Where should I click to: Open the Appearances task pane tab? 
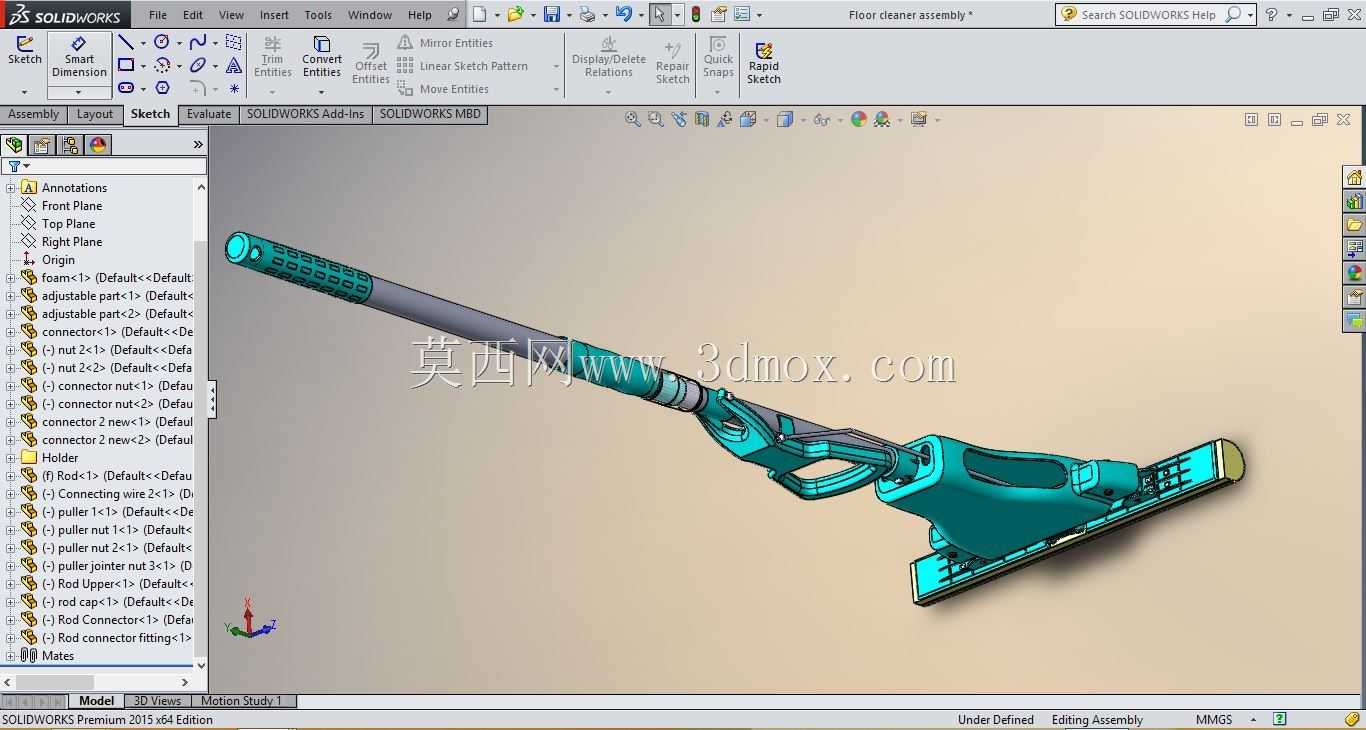point(1354,273)
